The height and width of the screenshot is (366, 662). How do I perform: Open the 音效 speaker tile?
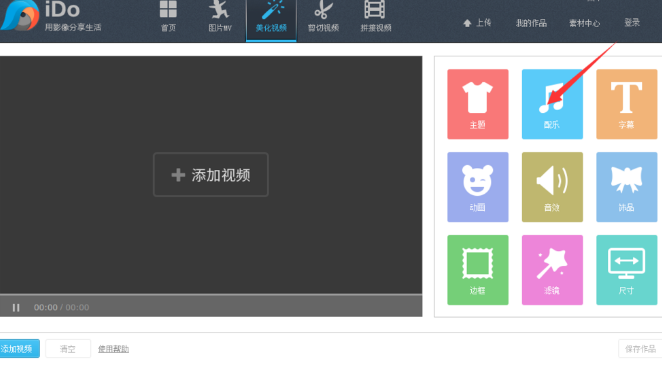(x=552, y=187)
